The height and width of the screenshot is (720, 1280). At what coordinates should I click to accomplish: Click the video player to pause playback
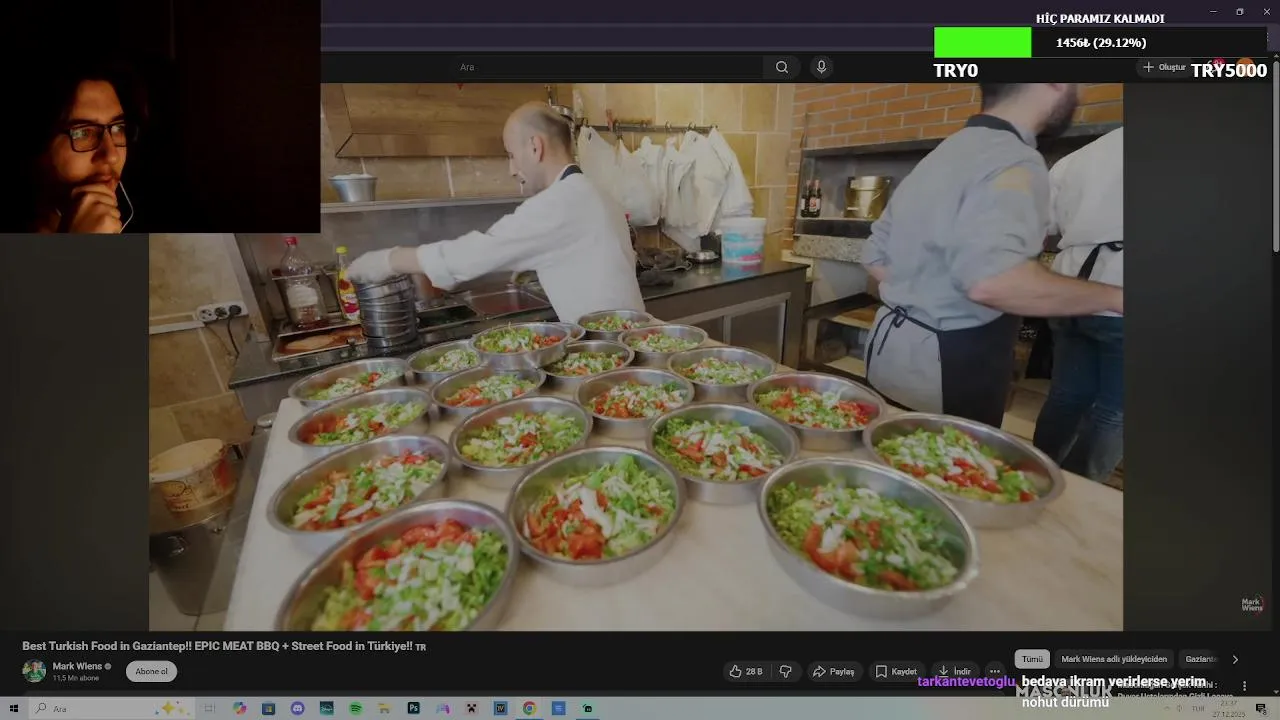(x=636, y=357)
